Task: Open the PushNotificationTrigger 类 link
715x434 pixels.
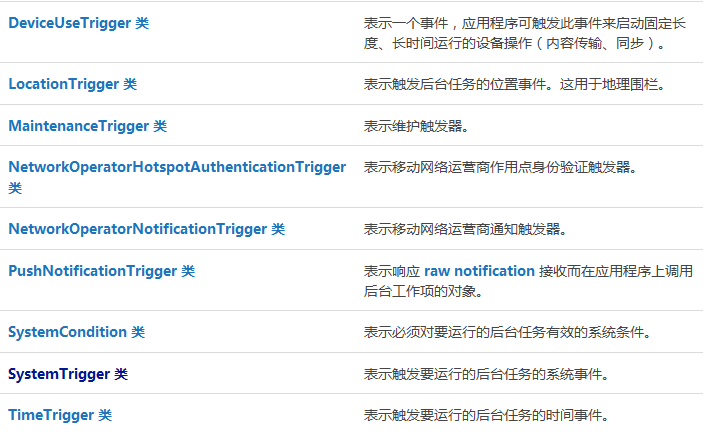Action: click(x=102, y=271)
